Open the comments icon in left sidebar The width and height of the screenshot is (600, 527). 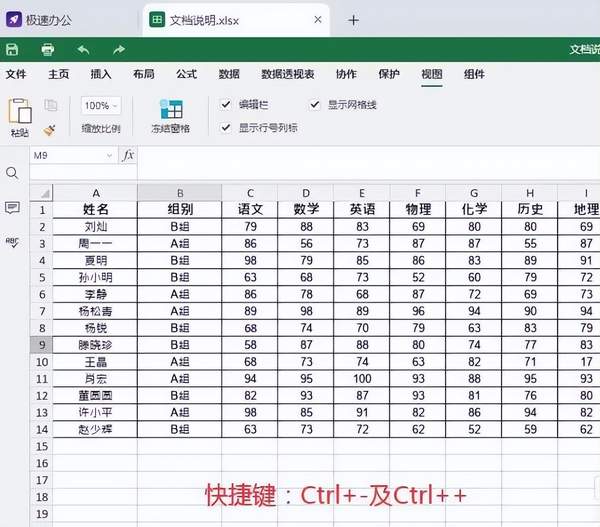pos(12,208)
